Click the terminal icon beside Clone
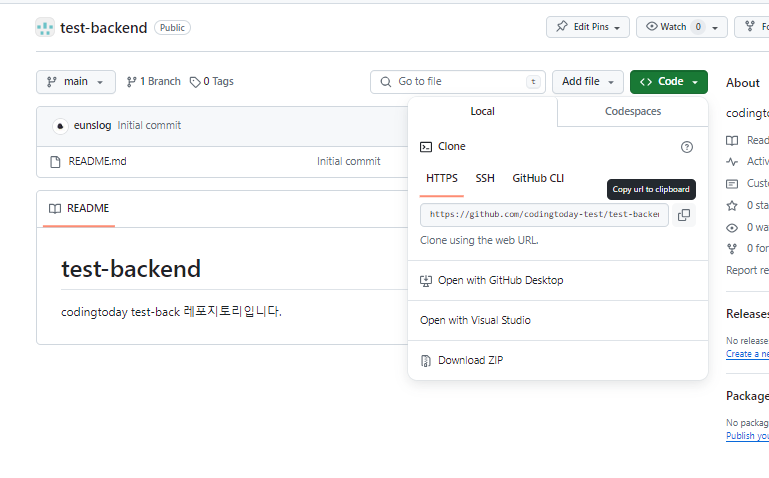 426,147
